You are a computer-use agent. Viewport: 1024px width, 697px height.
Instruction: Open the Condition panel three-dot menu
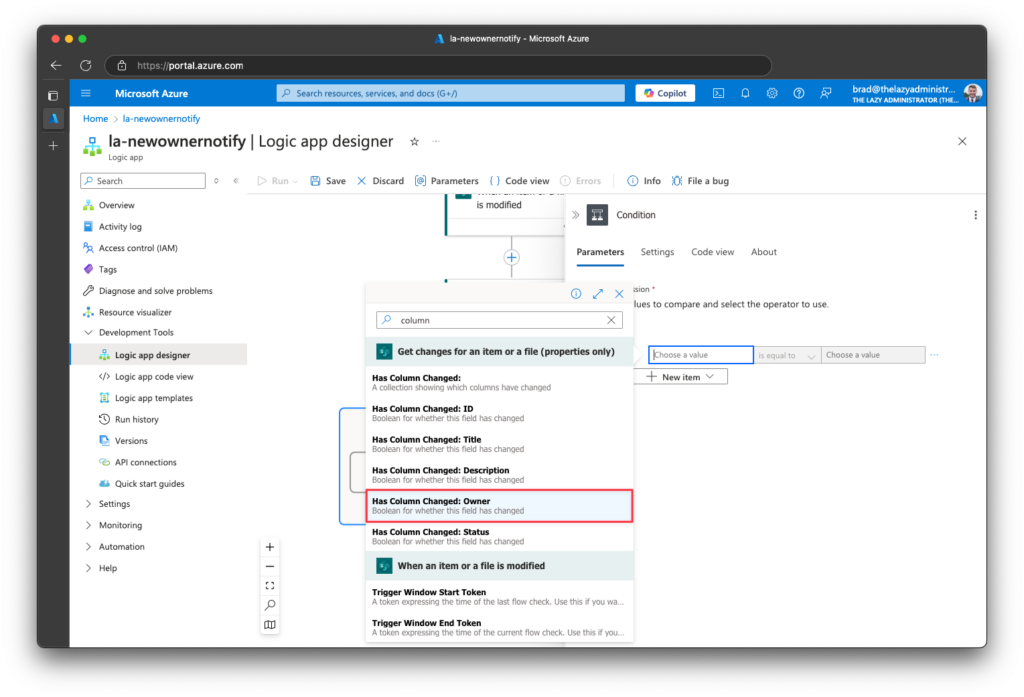coord(976,215)
